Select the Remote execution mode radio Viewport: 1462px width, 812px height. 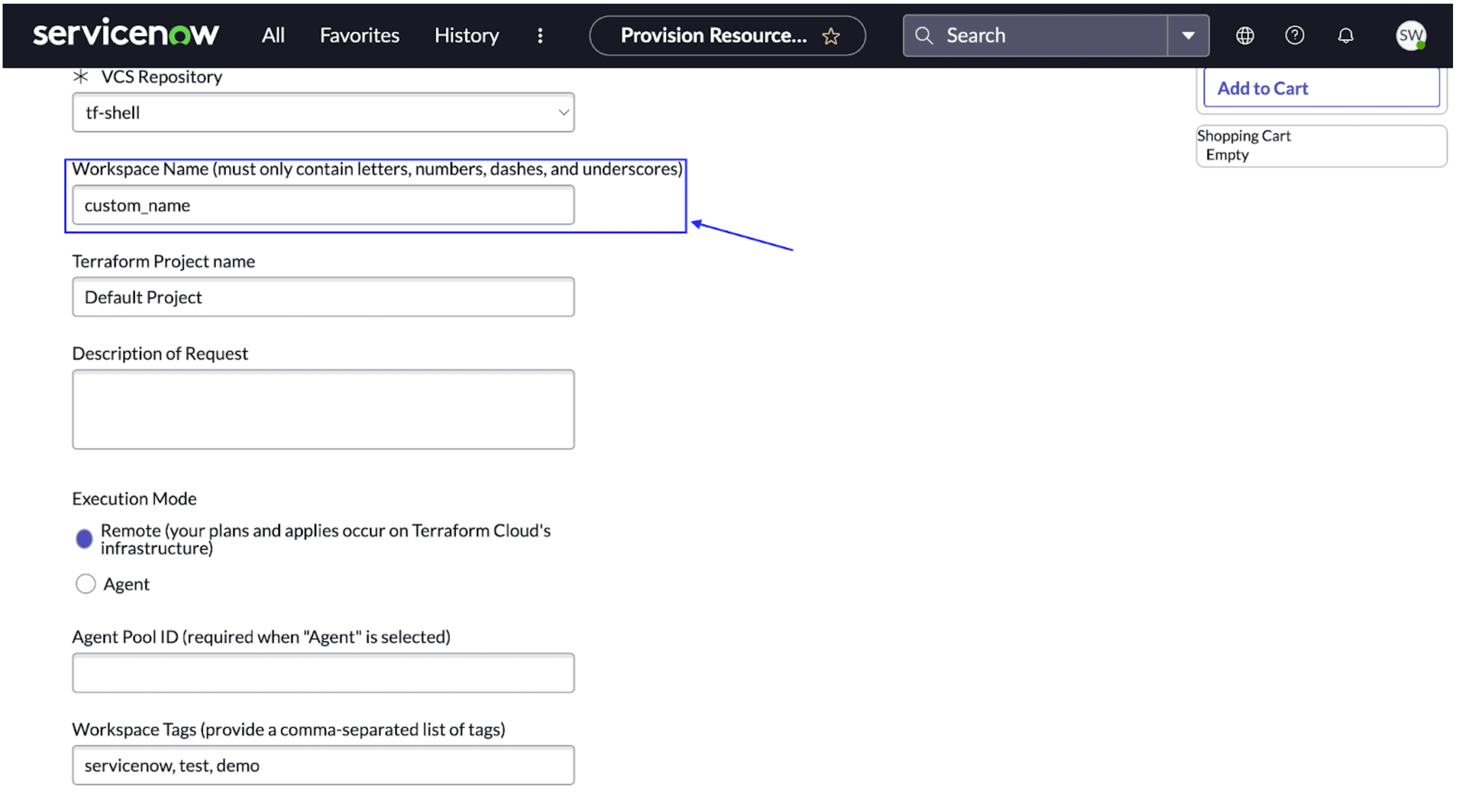click(x=85, y=539)
